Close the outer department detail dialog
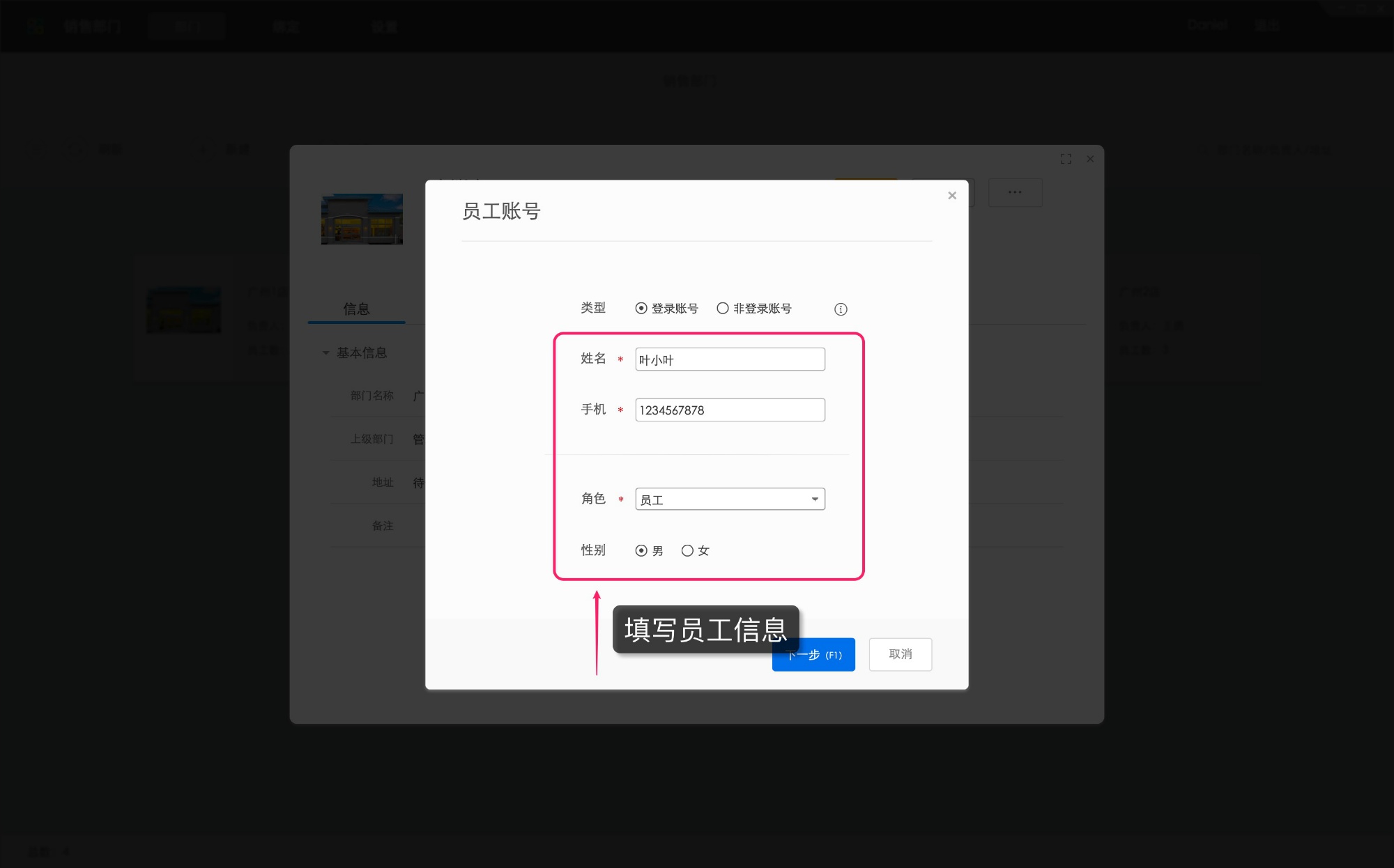This screenshot has height=868, width=1394. [1090, 159]
